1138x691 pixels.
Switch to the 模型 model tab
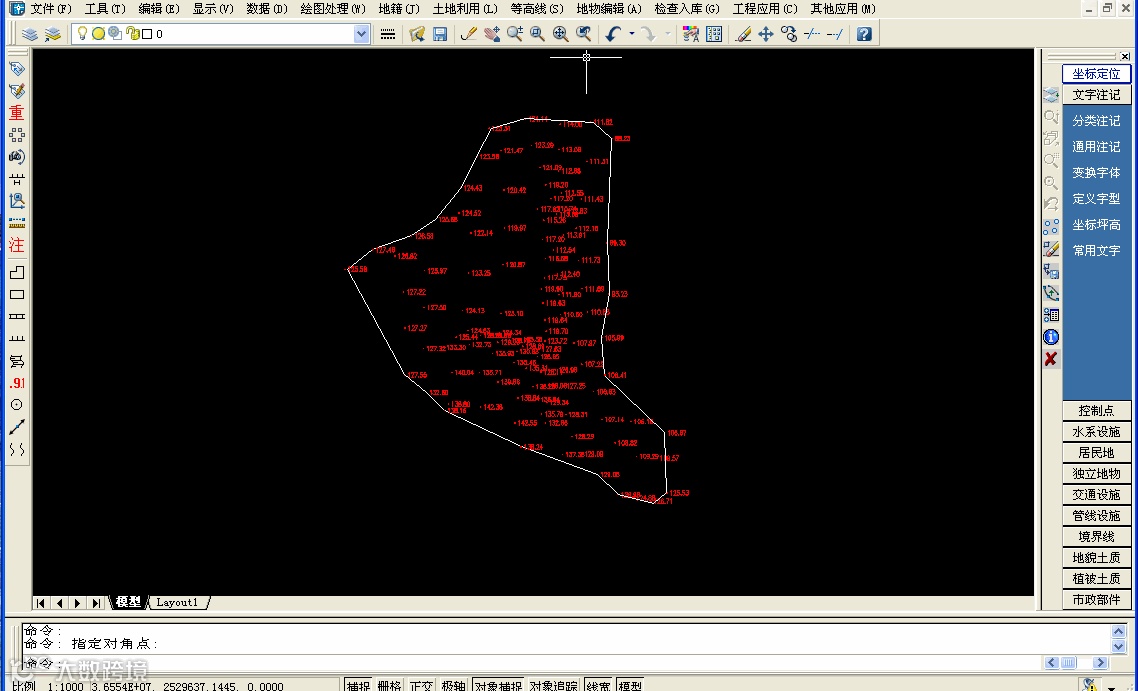click(128, 602)
